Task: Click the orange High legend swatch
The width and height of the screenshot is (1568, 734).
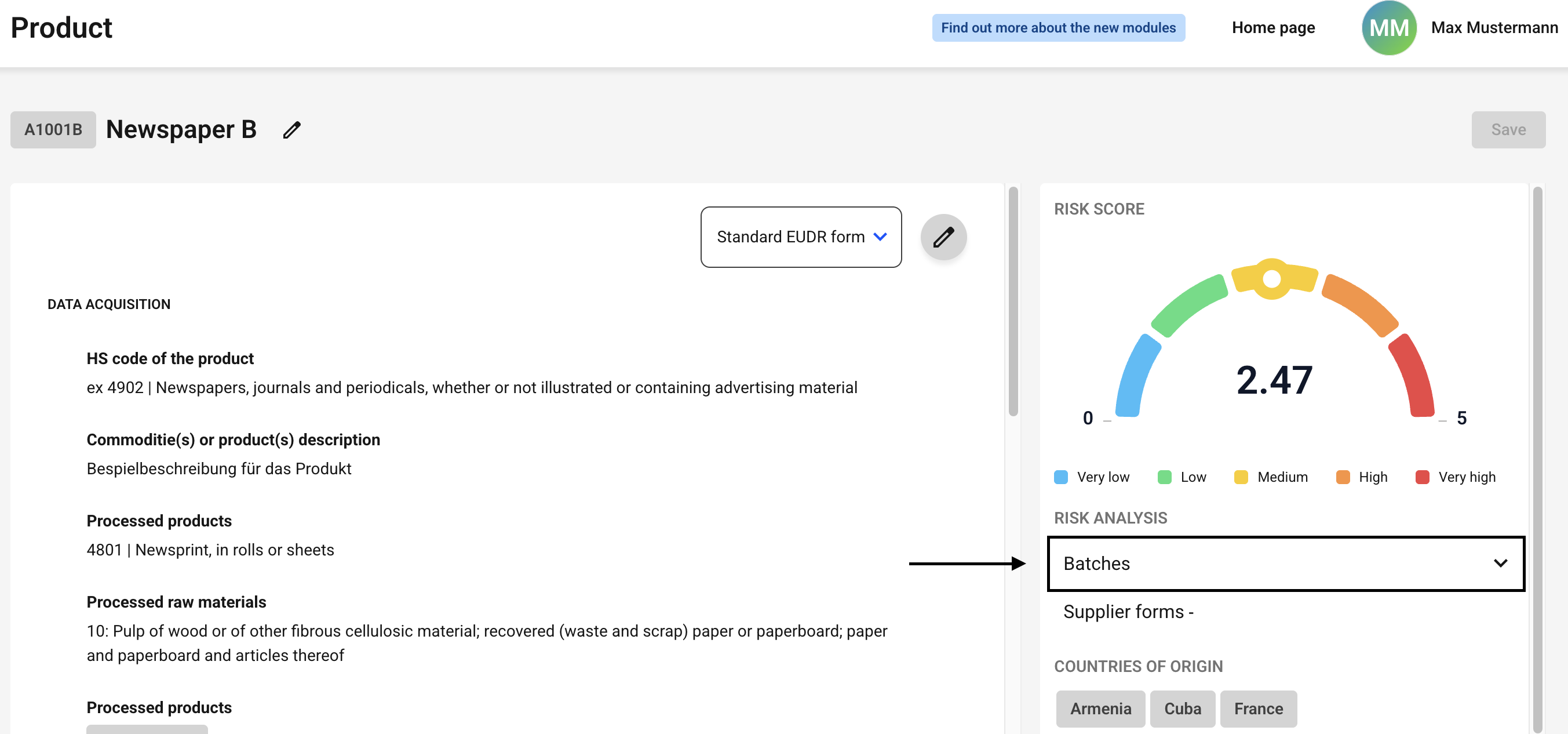Action: [1342, 477]
